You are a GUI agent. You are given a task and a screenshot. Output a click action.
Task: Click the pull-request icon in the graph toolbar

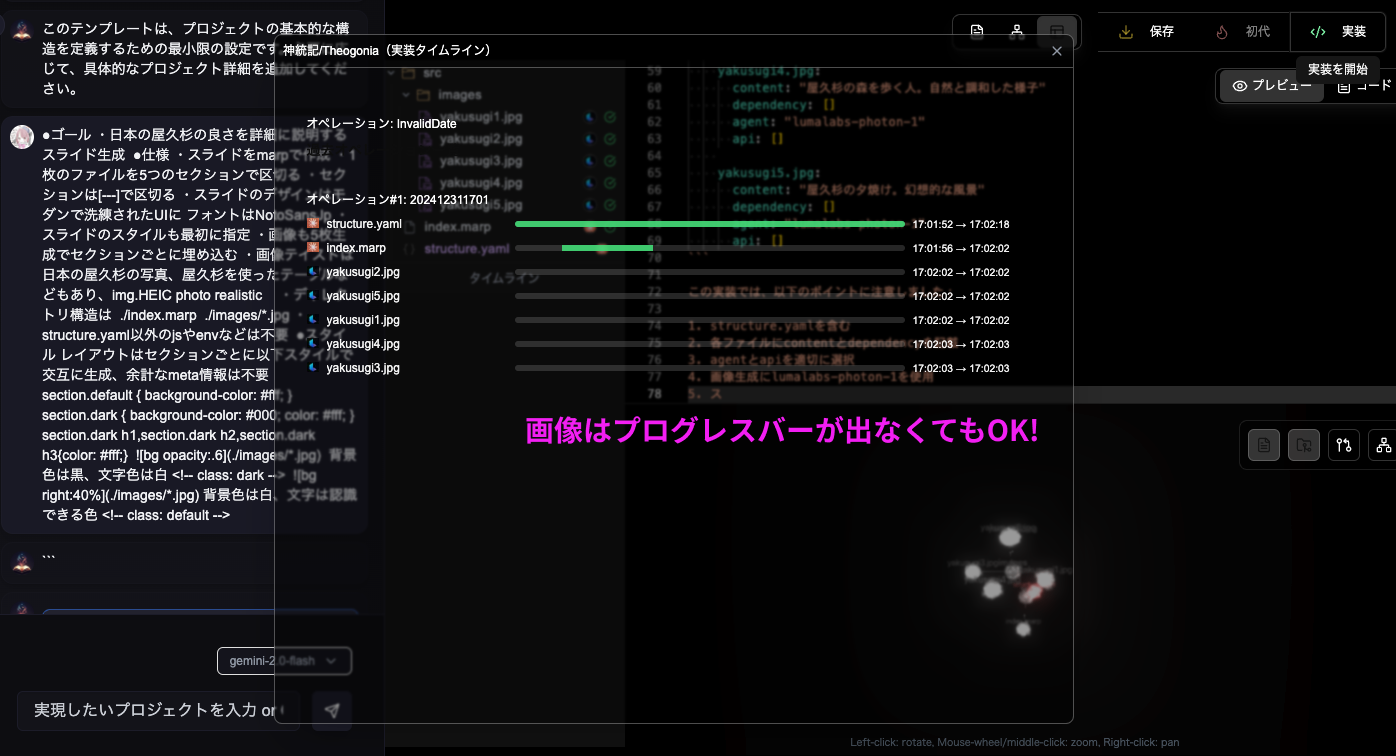(x=1344, y=445)
